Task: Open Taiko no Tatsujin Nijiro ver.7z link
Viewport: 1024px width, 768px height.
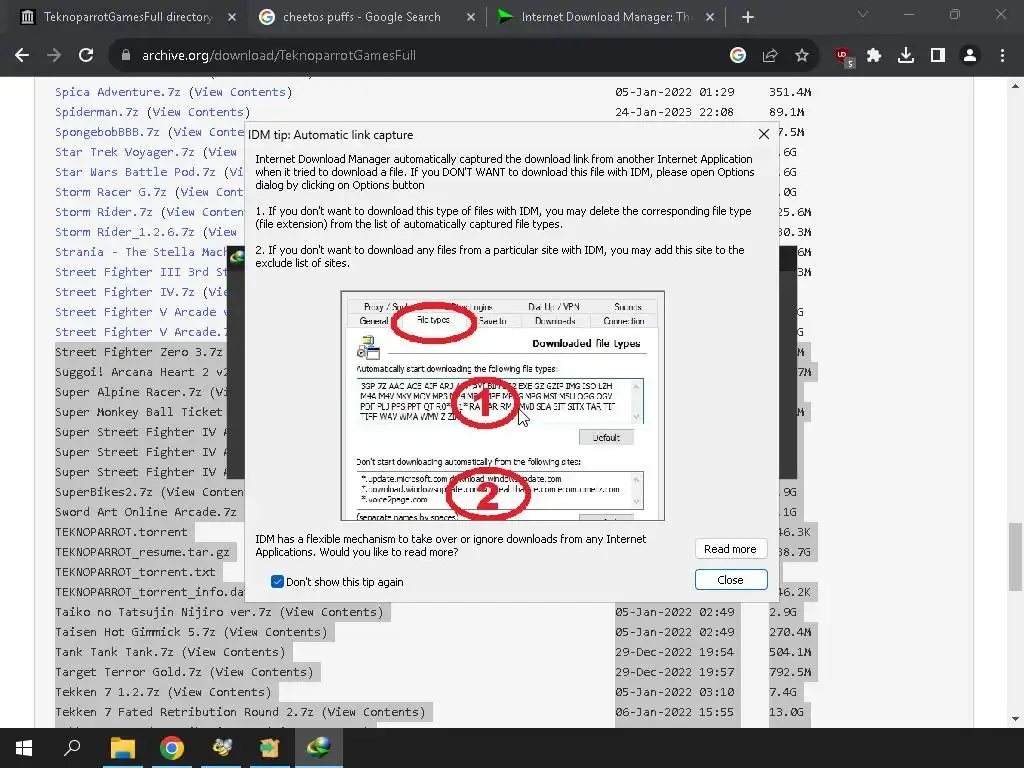Action: tap(163, 612)
